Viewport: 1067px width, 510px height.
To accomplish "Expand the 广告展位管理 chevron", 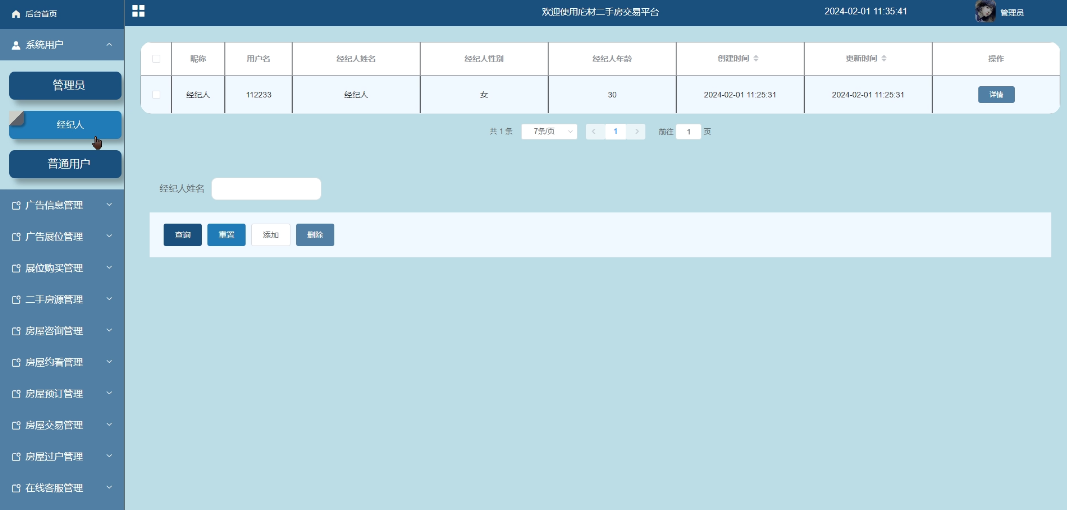I will click(110, 236).
